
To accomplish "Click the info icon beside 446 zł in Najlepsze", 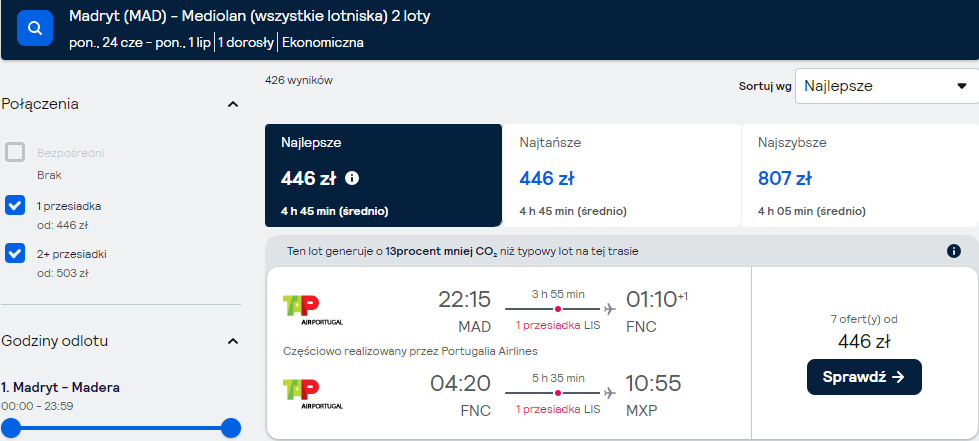I will pyautogui.click(x=352, y=179).
